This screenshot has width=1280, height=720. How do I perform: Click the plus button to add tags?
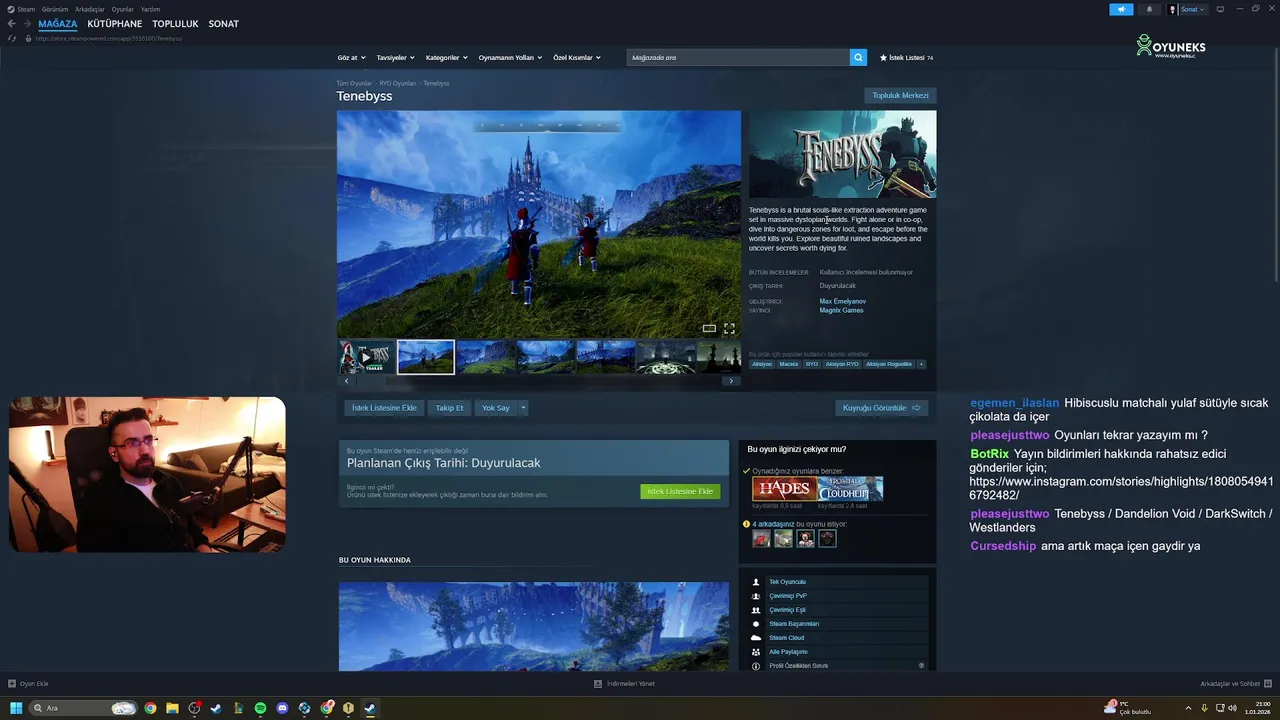[x=921, y=364]
